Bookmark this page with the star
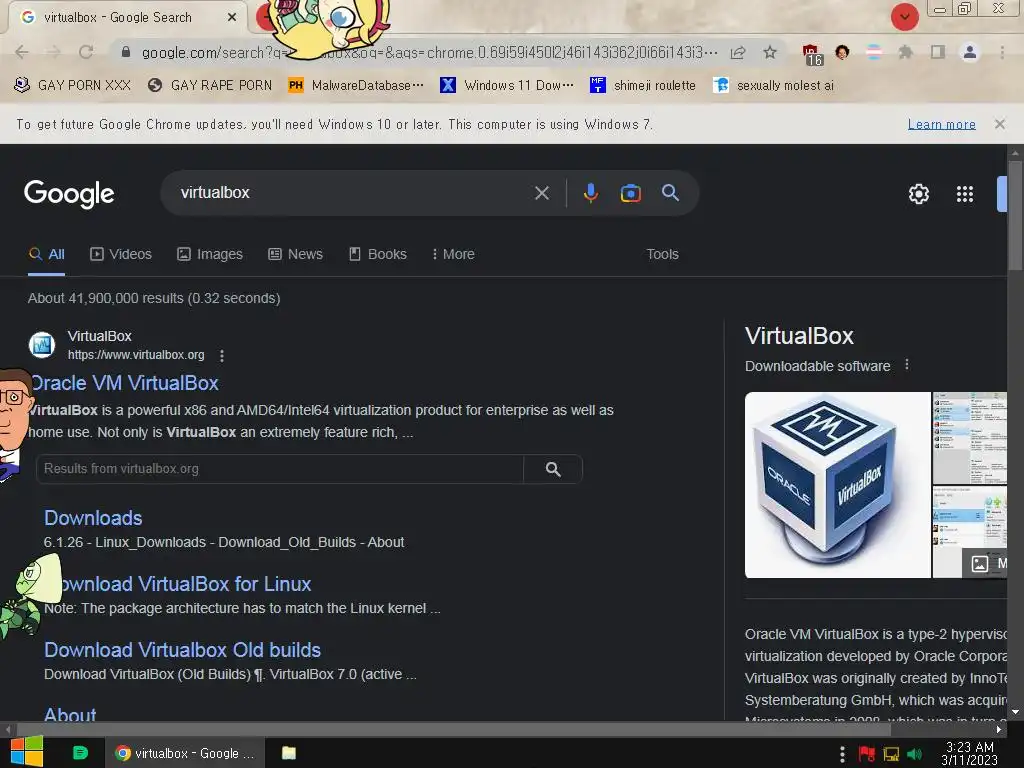 click(770, 52)
